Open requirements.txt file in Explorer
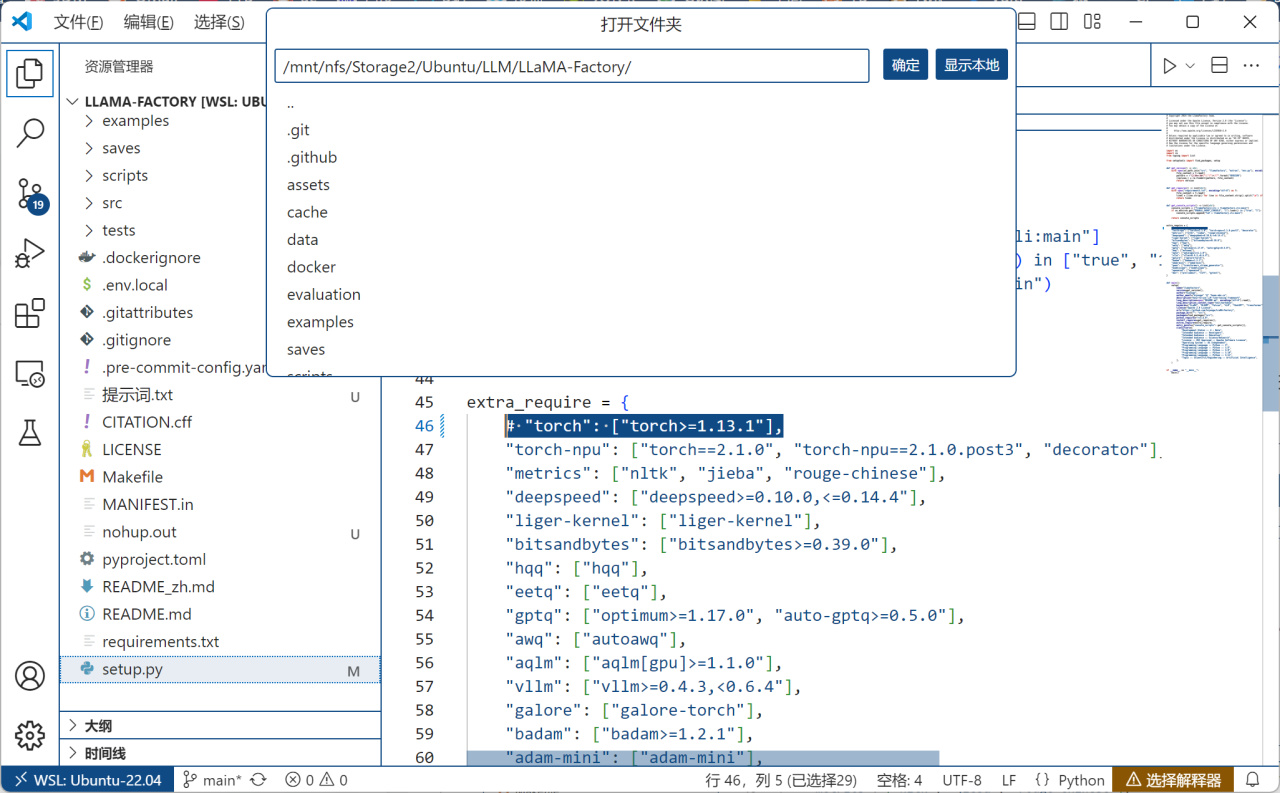This screenshot has height=793, width=1280. pos(160,642)
